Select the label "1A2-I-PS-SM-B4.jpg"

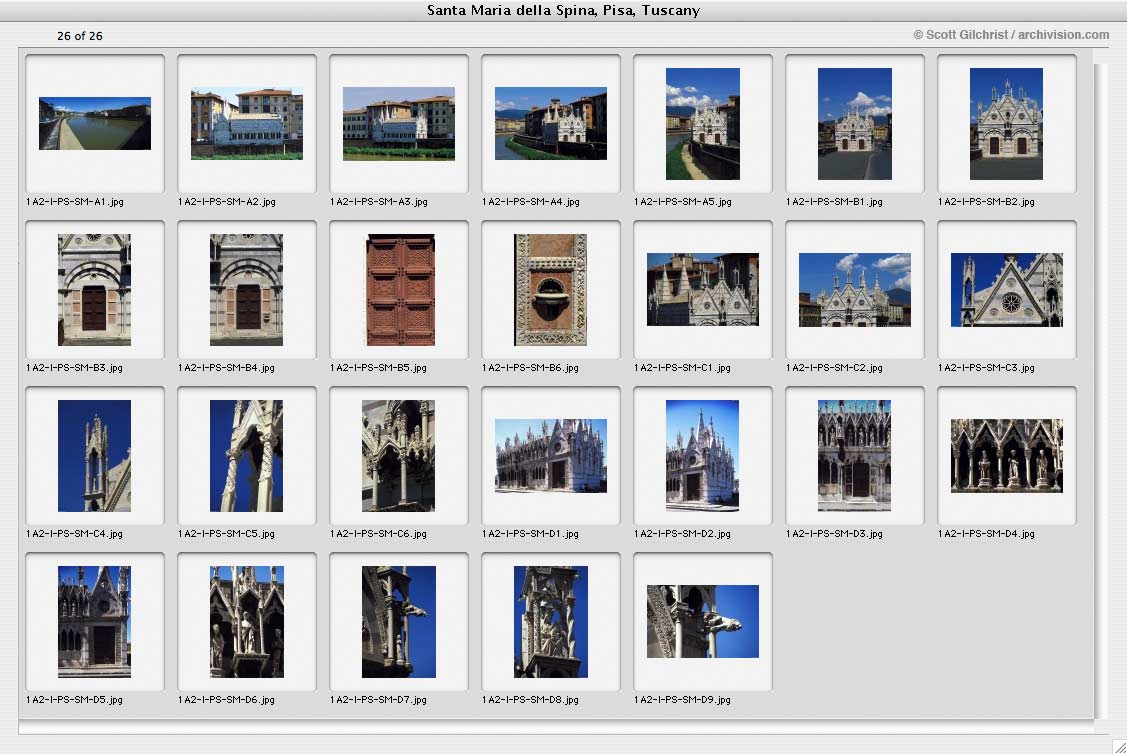click(x=226, y=368)
